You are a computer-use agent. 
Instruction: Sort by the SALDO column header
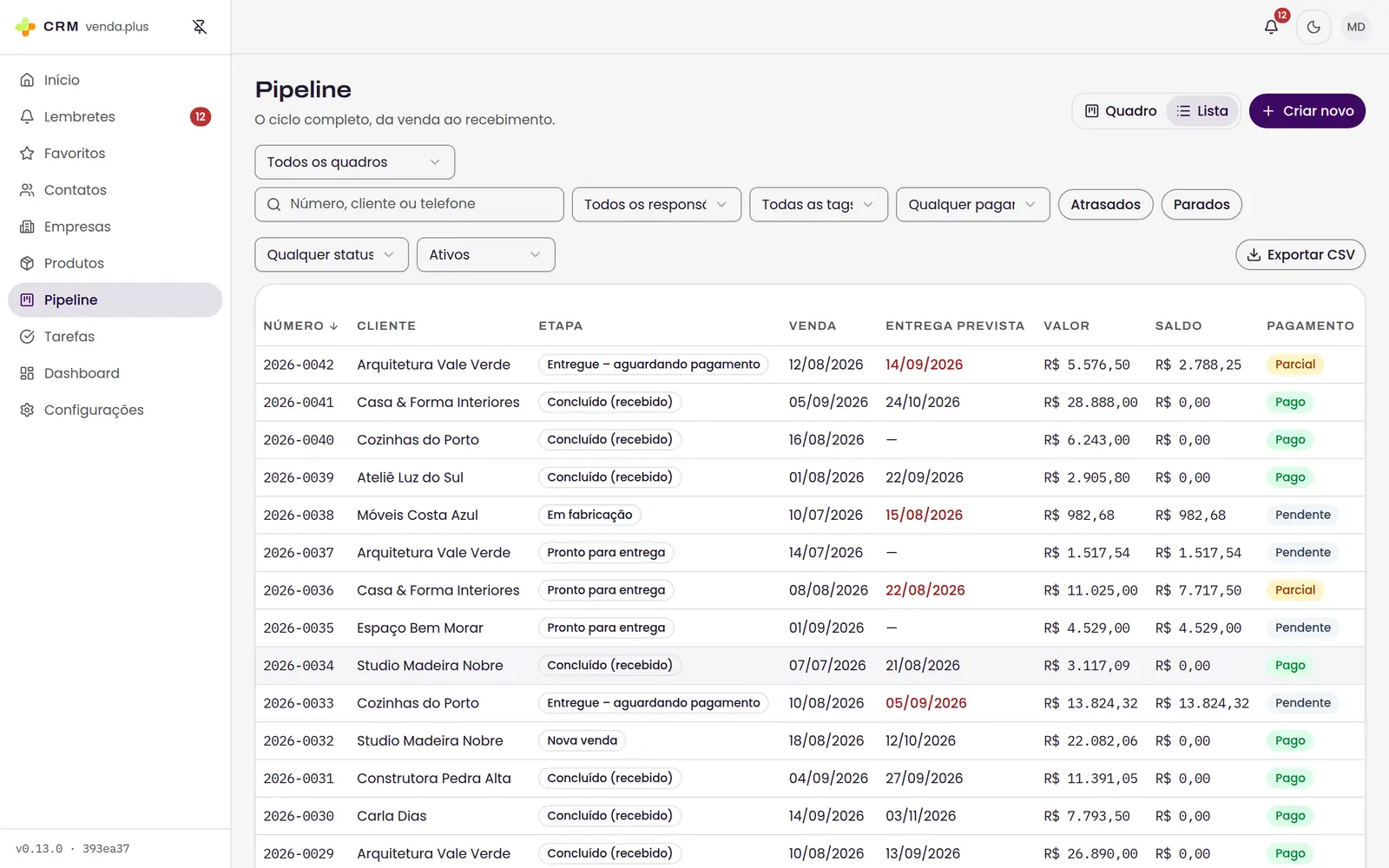(x=1178, y=326)
